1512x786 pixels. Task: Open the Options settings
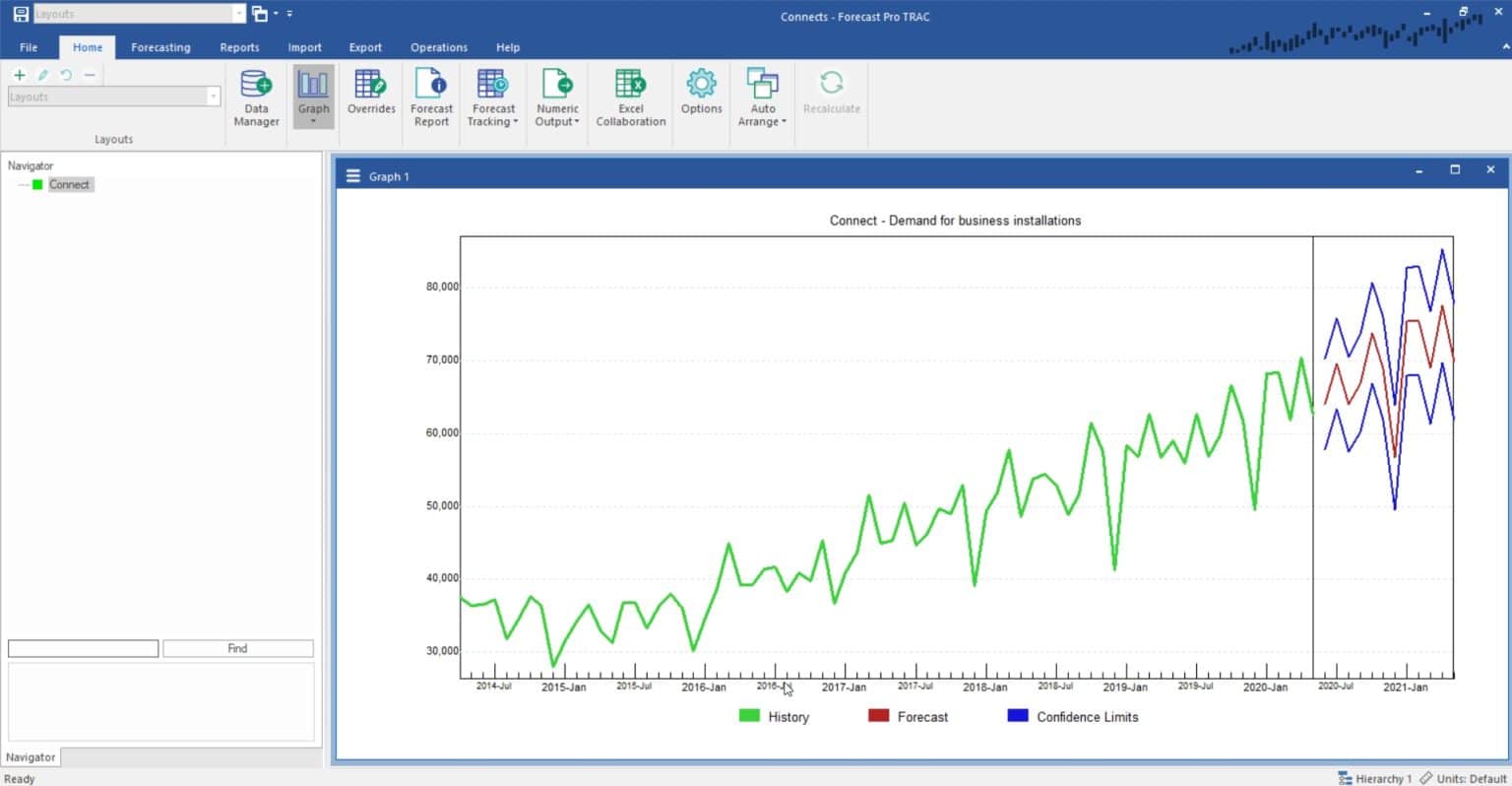[x=700, y=96]
